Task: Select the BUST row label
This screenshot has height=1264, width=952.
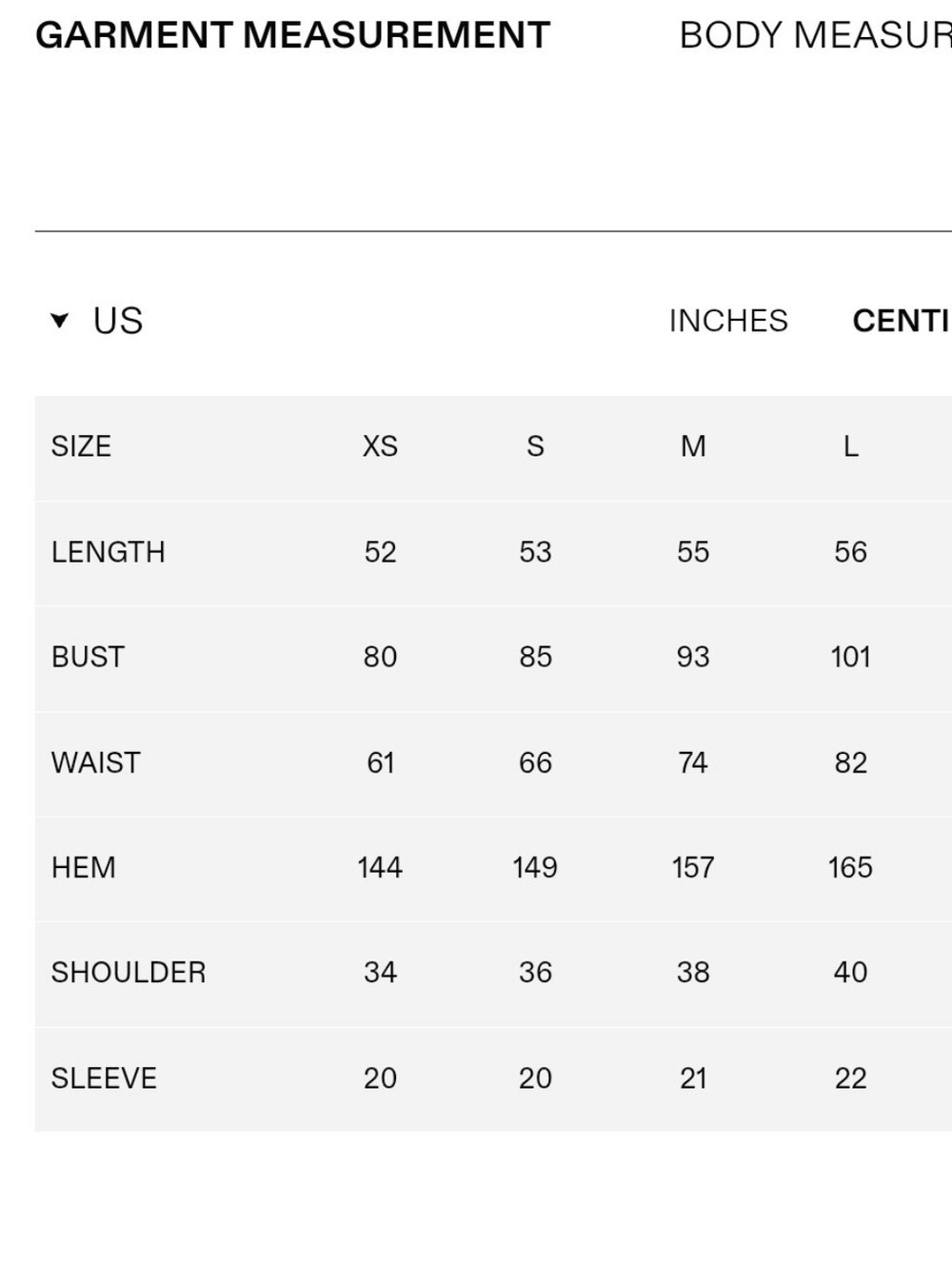Action: pyautogui.click(x=88, y=657)
